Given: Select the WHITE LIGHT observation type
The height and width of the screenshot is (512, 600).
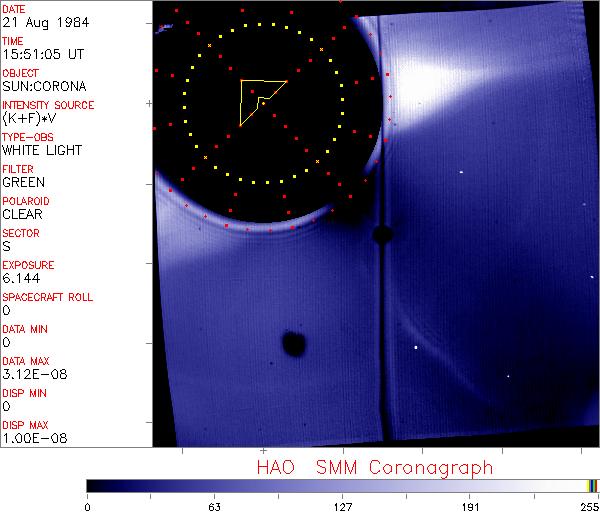Looking at the screenshot, I should [42, 150].
